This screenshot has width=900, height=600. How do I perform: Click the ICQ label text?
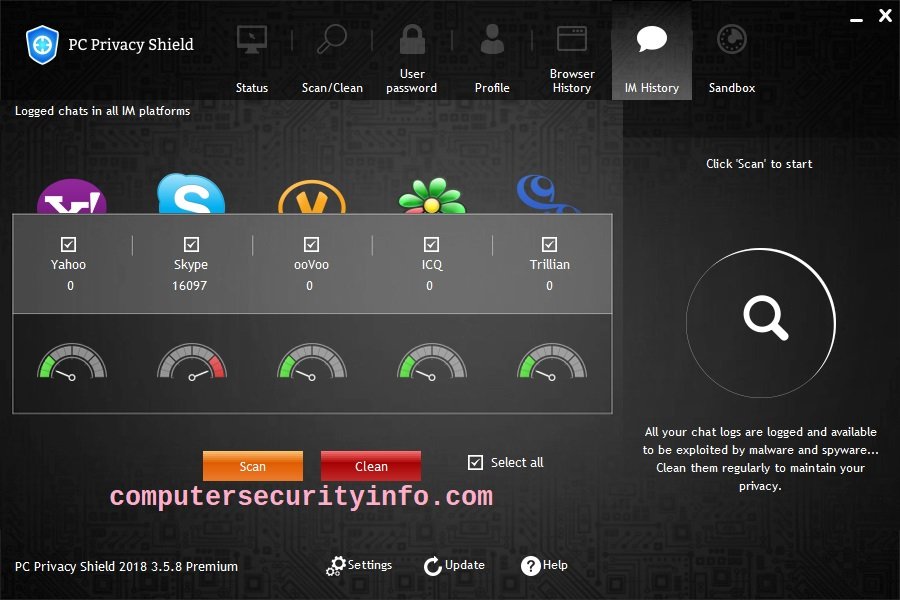click(x=432, y=265)
